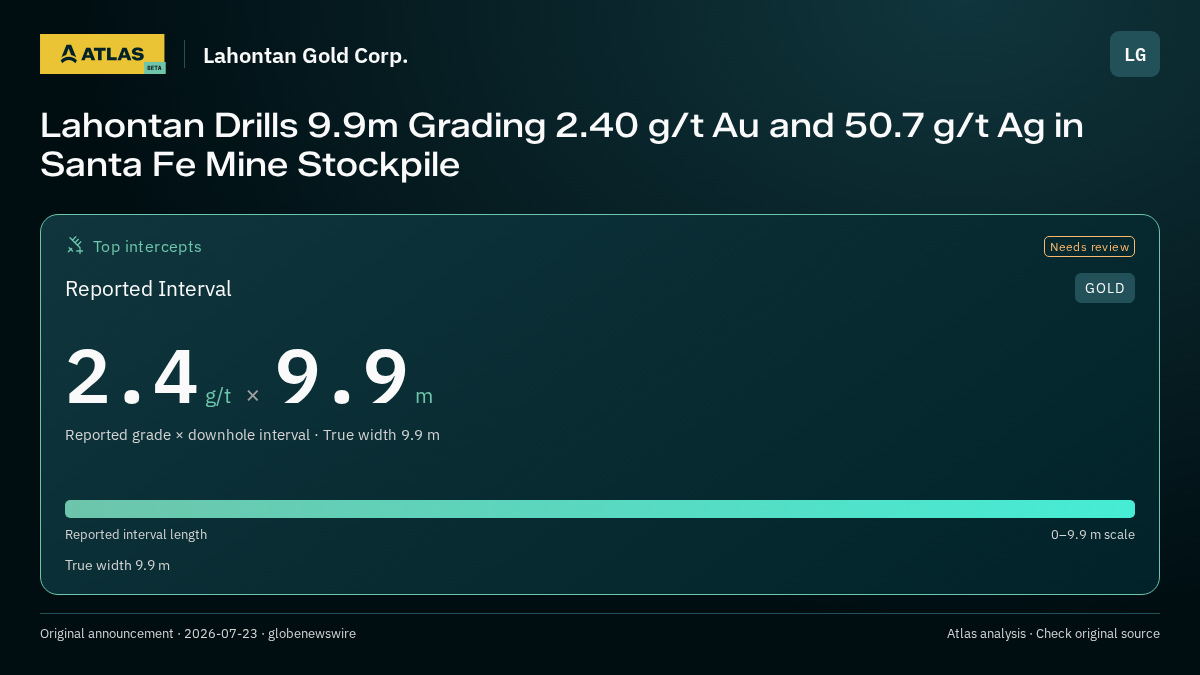
Task: Click the Reported grade × downhole interval caption
Action: pos(252,435)
